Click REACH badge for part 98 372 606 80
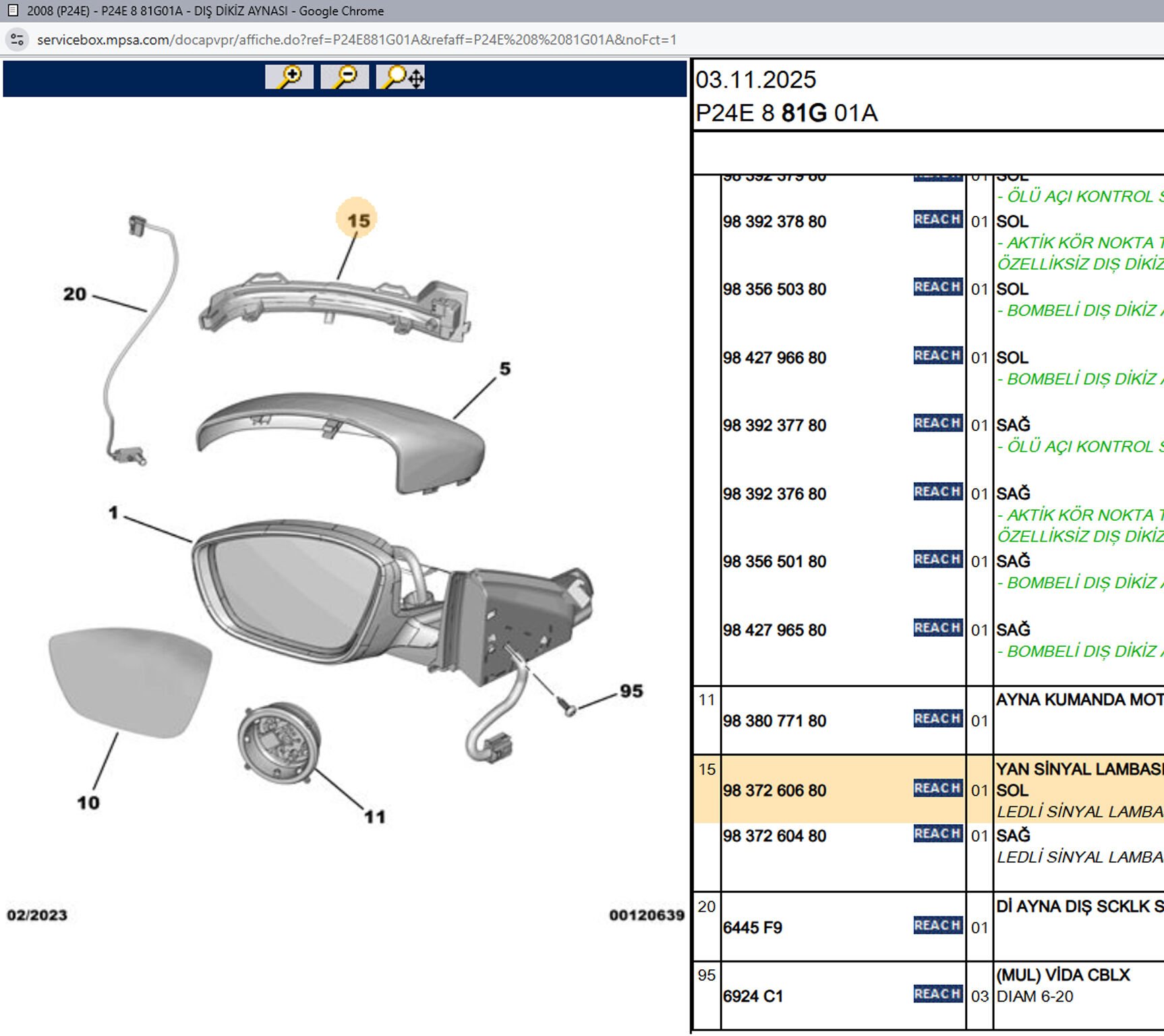 (937, 788)
